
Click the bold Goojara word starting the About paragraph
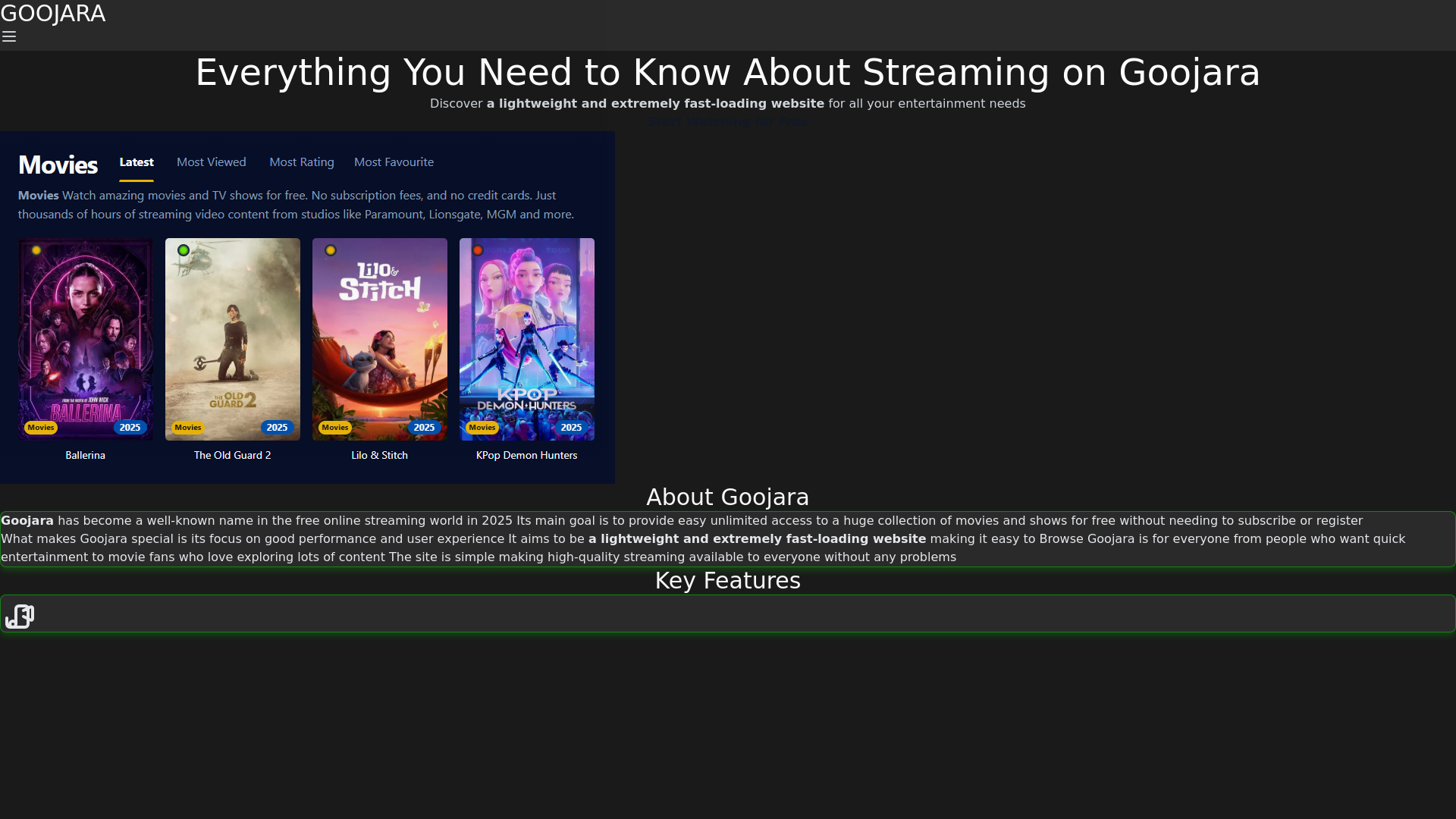pos(27,521)
